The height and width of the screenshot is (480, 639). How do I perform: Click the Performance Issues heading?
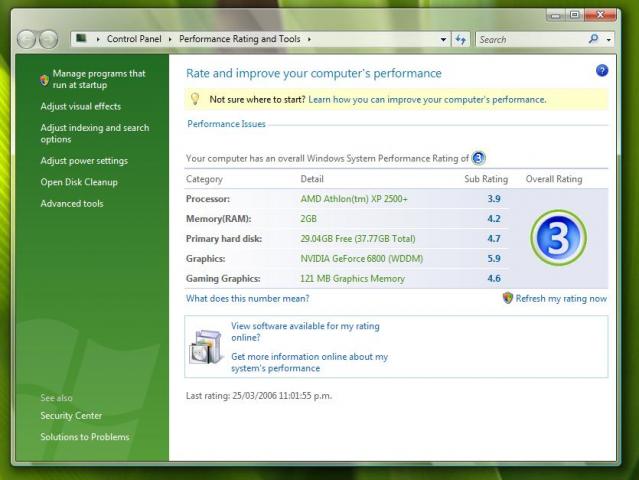click(x=226, y=124)
